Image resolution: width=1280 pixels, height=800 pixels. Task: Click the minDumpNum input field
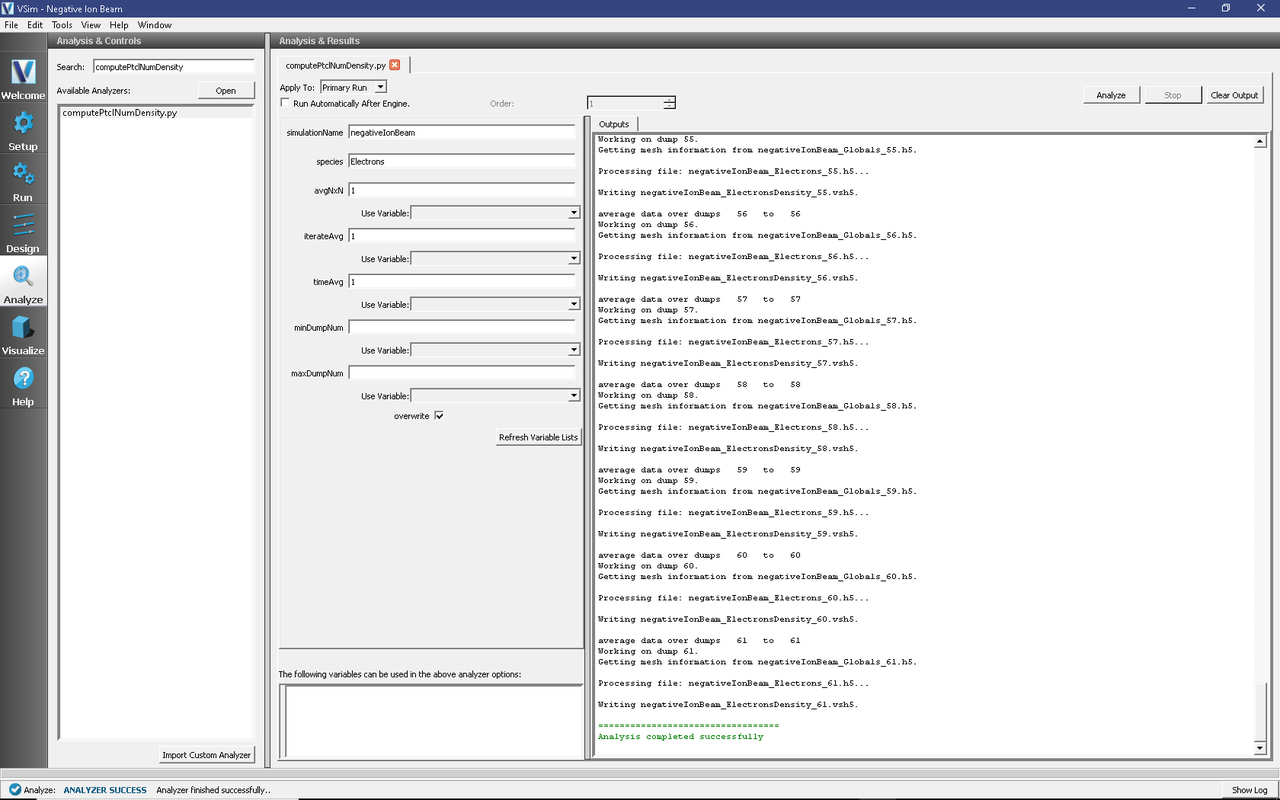pyautogui.click(x=461, y=327)
